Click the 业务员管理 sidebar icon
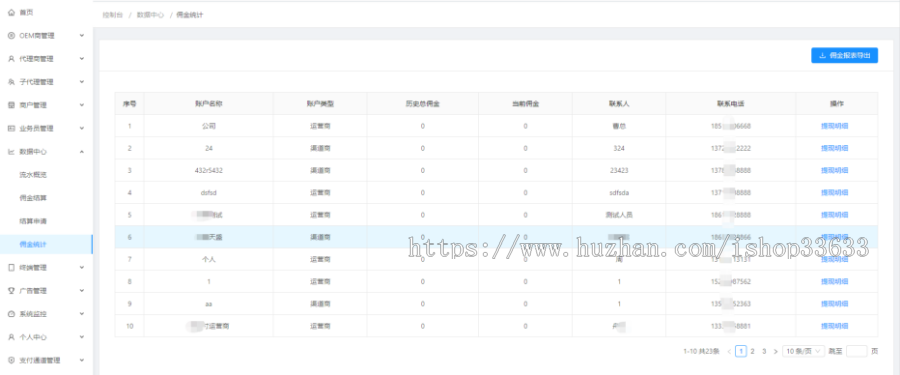 coord(11,128)
